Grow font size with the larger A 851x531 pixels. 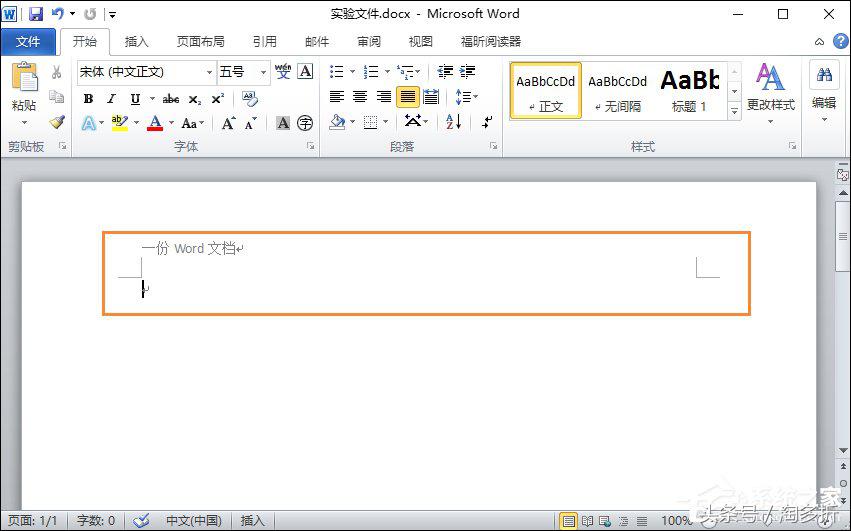(x=228, y=123)
